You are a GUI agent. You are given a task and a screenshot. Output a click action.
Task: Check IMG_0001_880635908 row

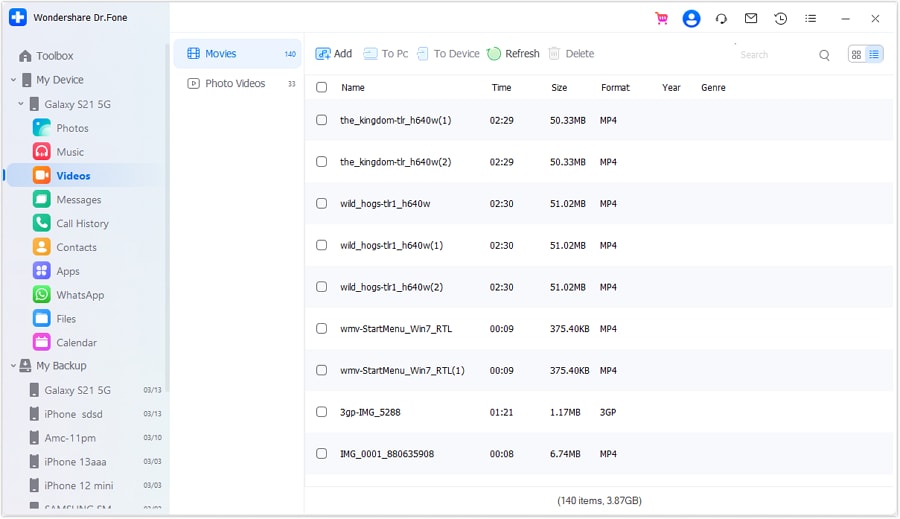(321, 454)
